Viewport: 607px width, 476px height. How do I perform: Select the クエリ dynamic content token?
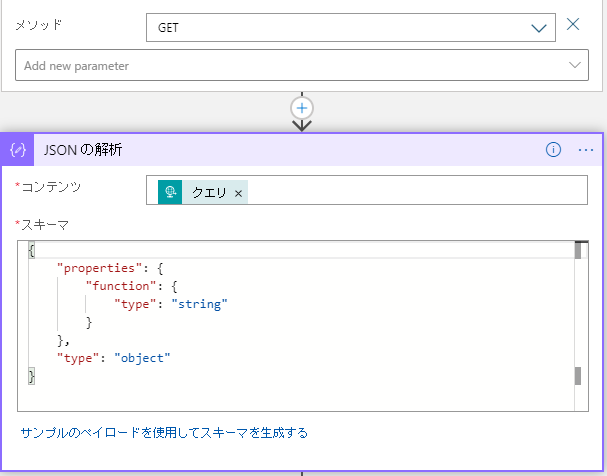(x=203, y=192)
